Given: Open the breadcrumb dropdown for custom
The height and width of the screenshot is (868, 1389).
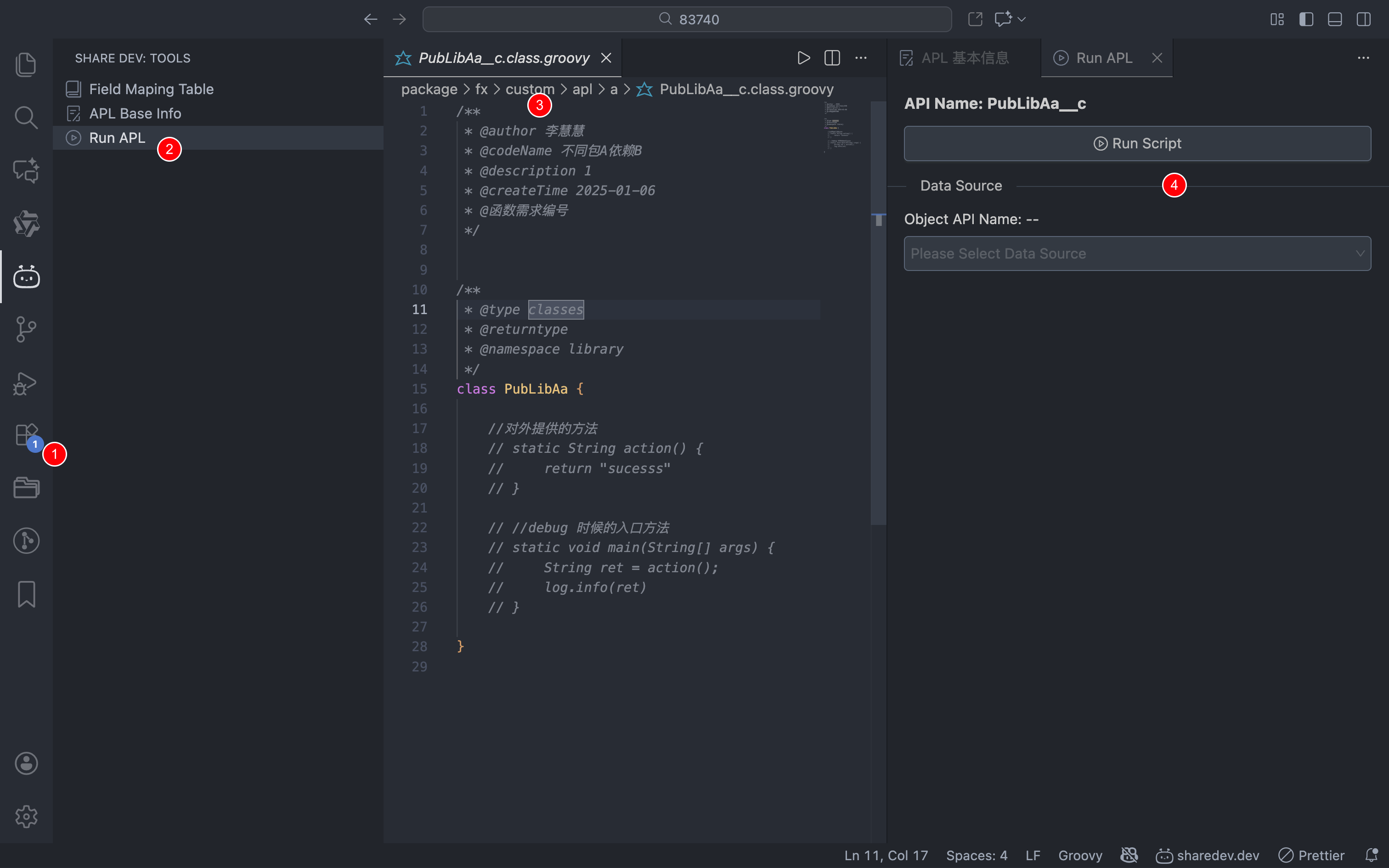Looking at the screenshot, I should 529,89.
